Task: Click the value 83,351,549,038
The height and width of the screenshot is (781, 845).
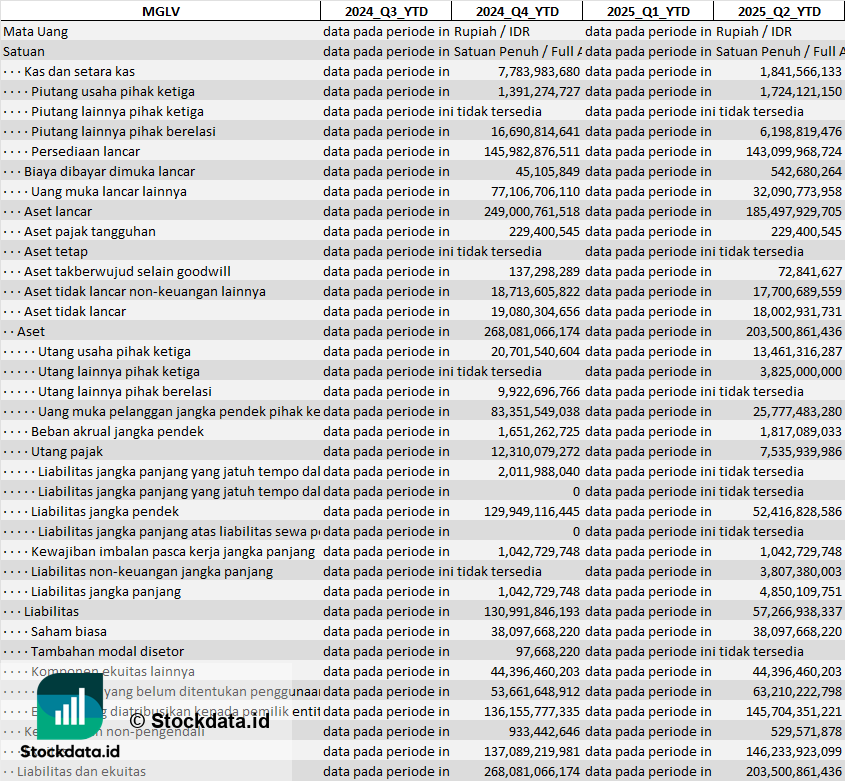Action: tap(535, 411)
